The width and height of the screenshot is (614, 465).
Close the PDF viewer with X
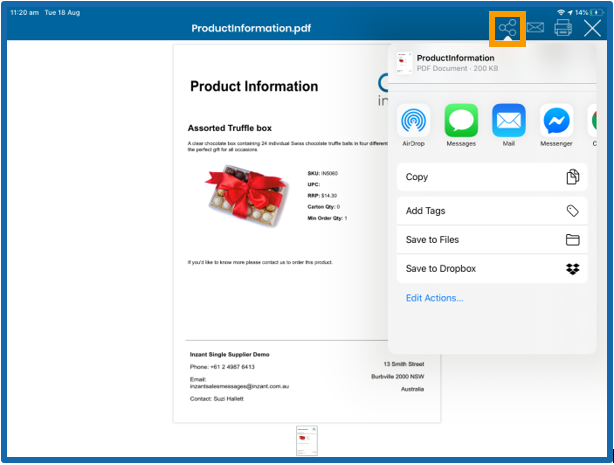coord(592,28)
